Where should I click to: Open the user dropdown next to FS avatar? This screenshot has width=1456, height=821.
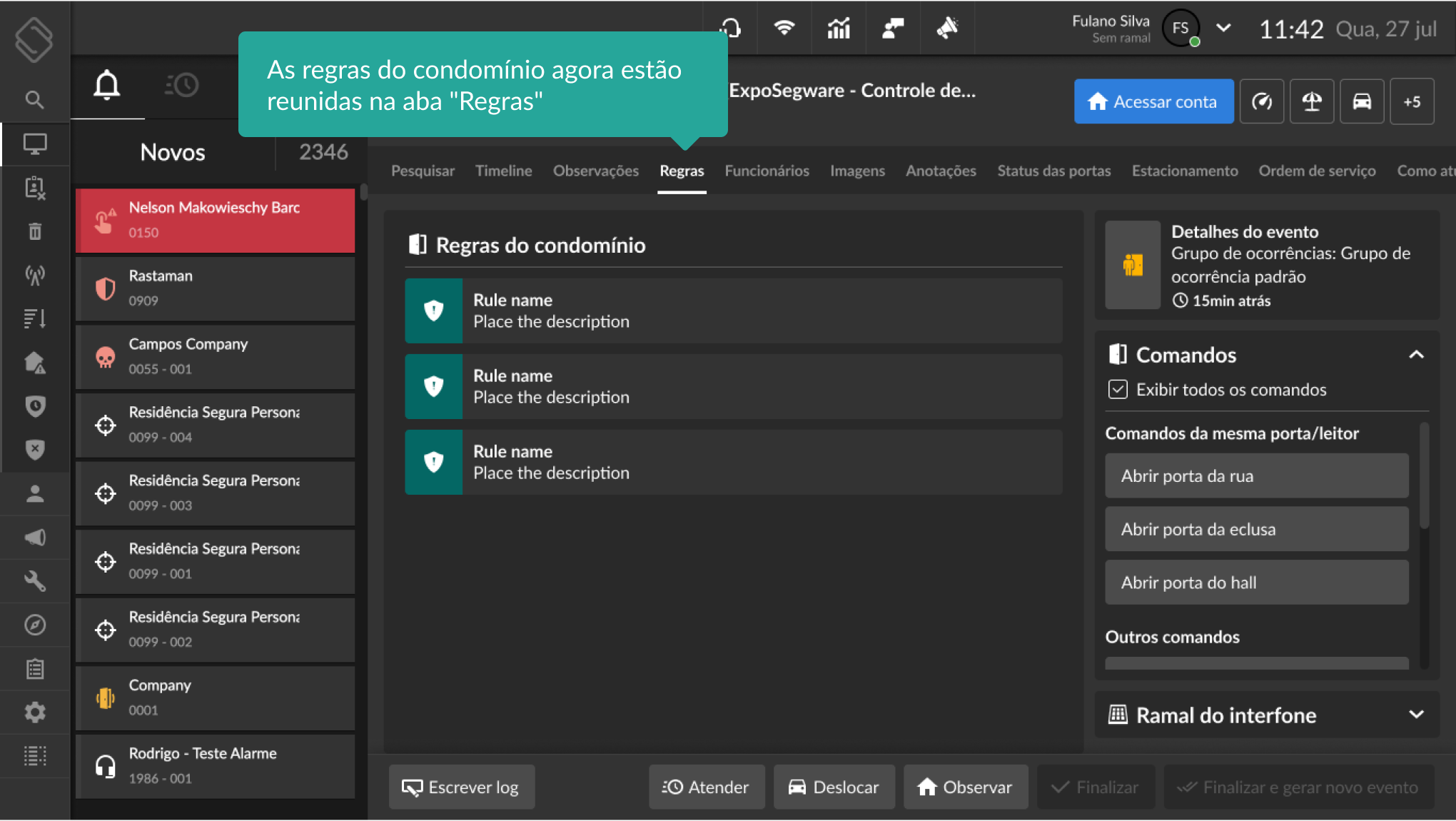point(1223,28)
